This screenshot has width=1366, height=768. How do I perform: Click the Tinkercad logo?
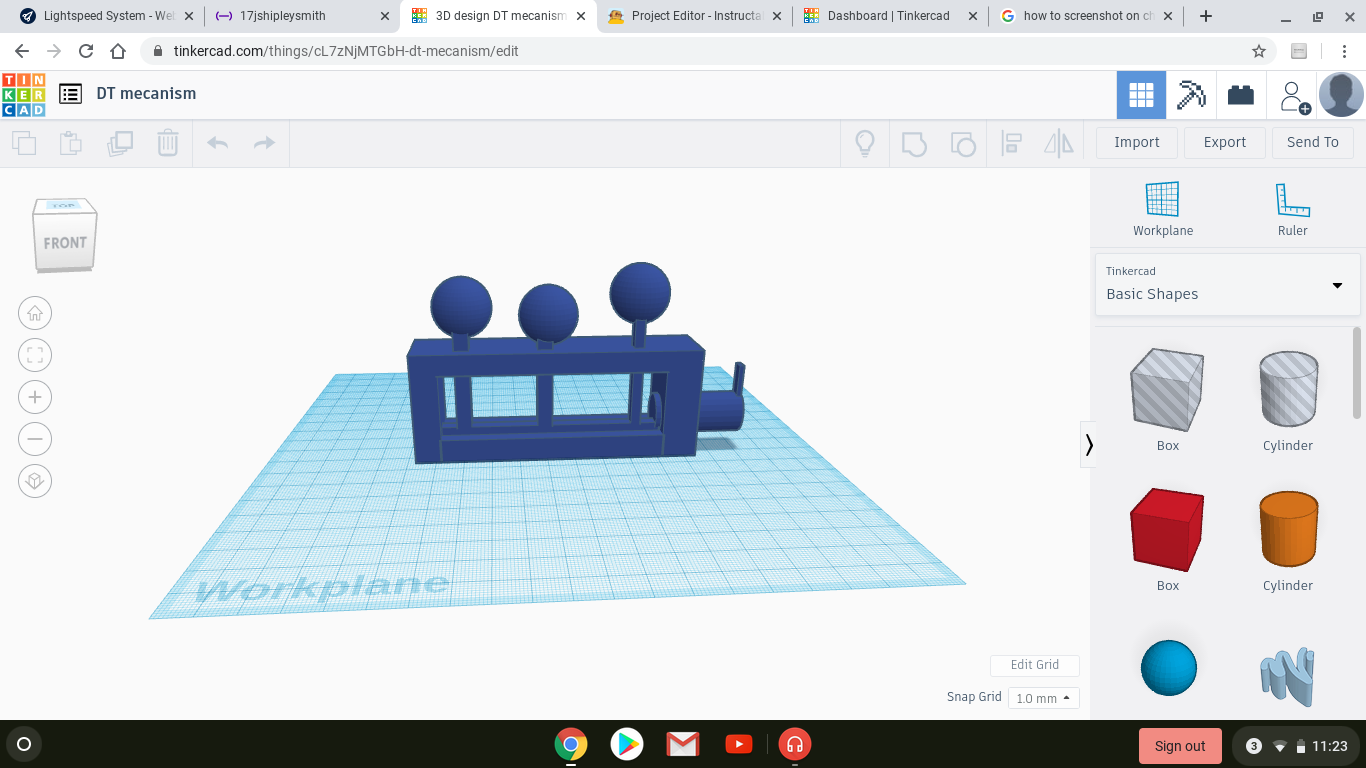tap(23, 95)
